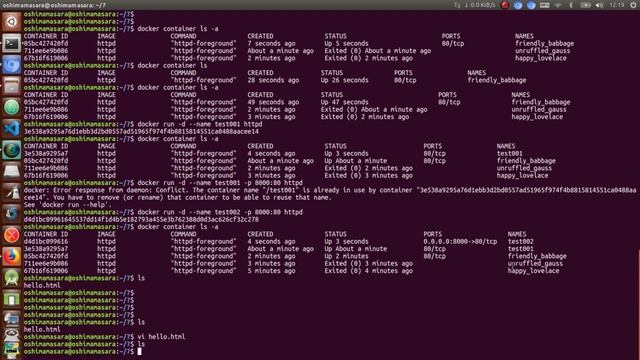Viewport: 640px width, 360px height.
Task: Click the 12:19 clock in top bar
Action: [617, 5]
